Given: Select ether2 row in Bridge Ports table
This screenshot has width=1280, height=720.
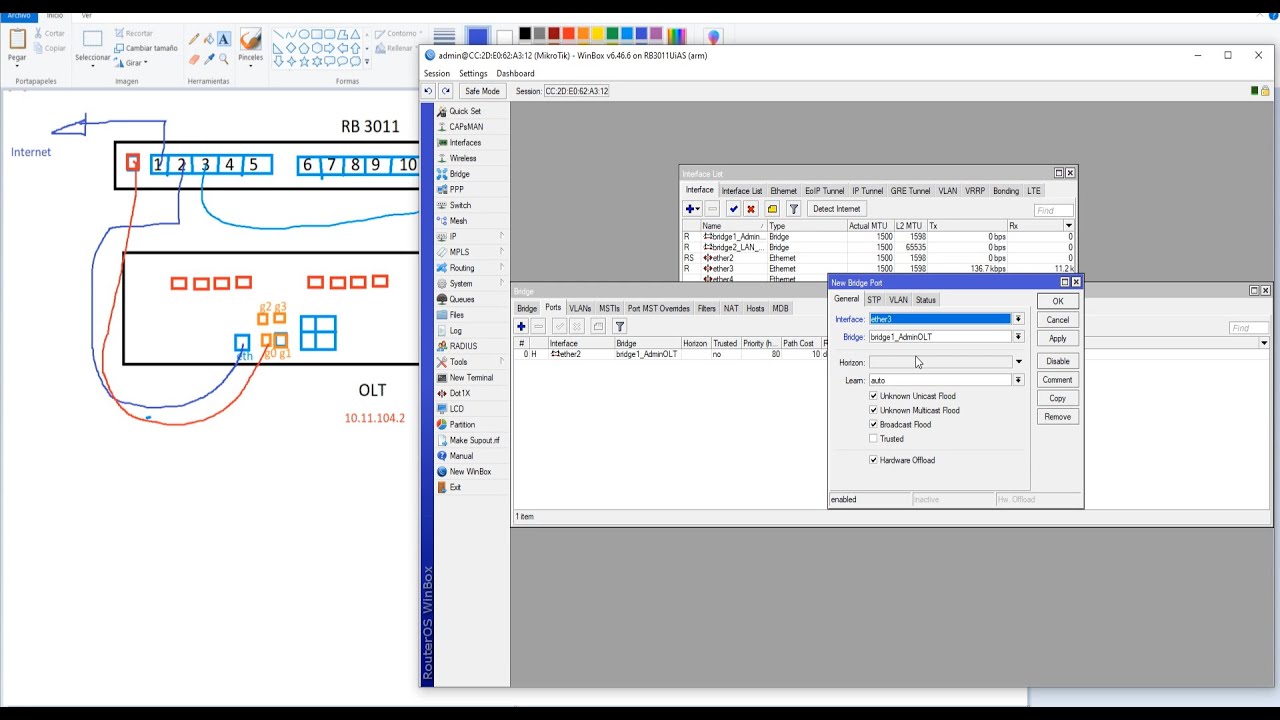Looking at the screenshot, I should tap(670, 354).
